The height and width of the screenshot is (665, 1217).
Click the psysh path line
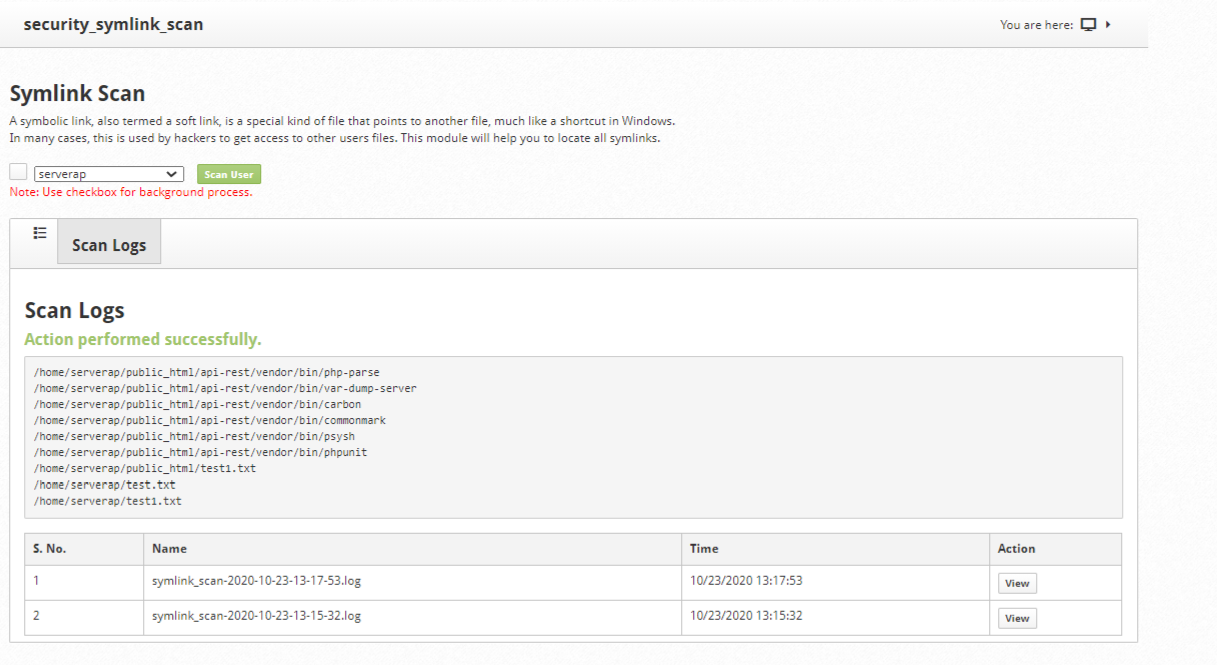click(x=194, y=436)
